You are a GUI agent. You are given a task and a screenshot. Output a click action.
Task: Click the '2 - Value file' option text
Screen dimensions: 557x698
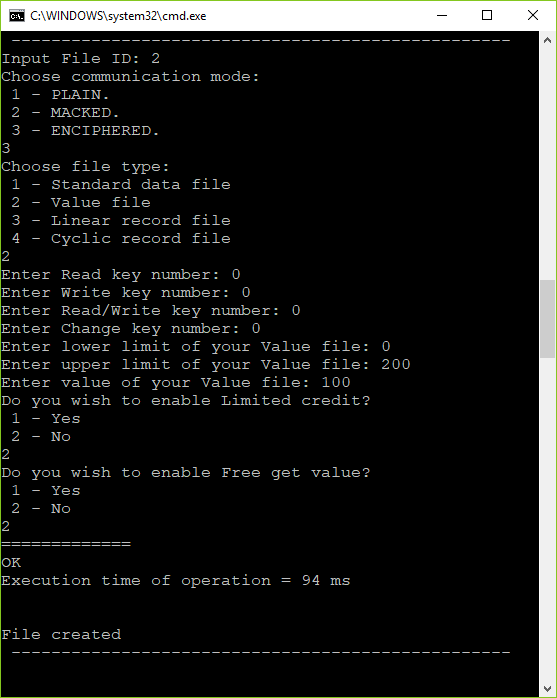tap(81, 203)
